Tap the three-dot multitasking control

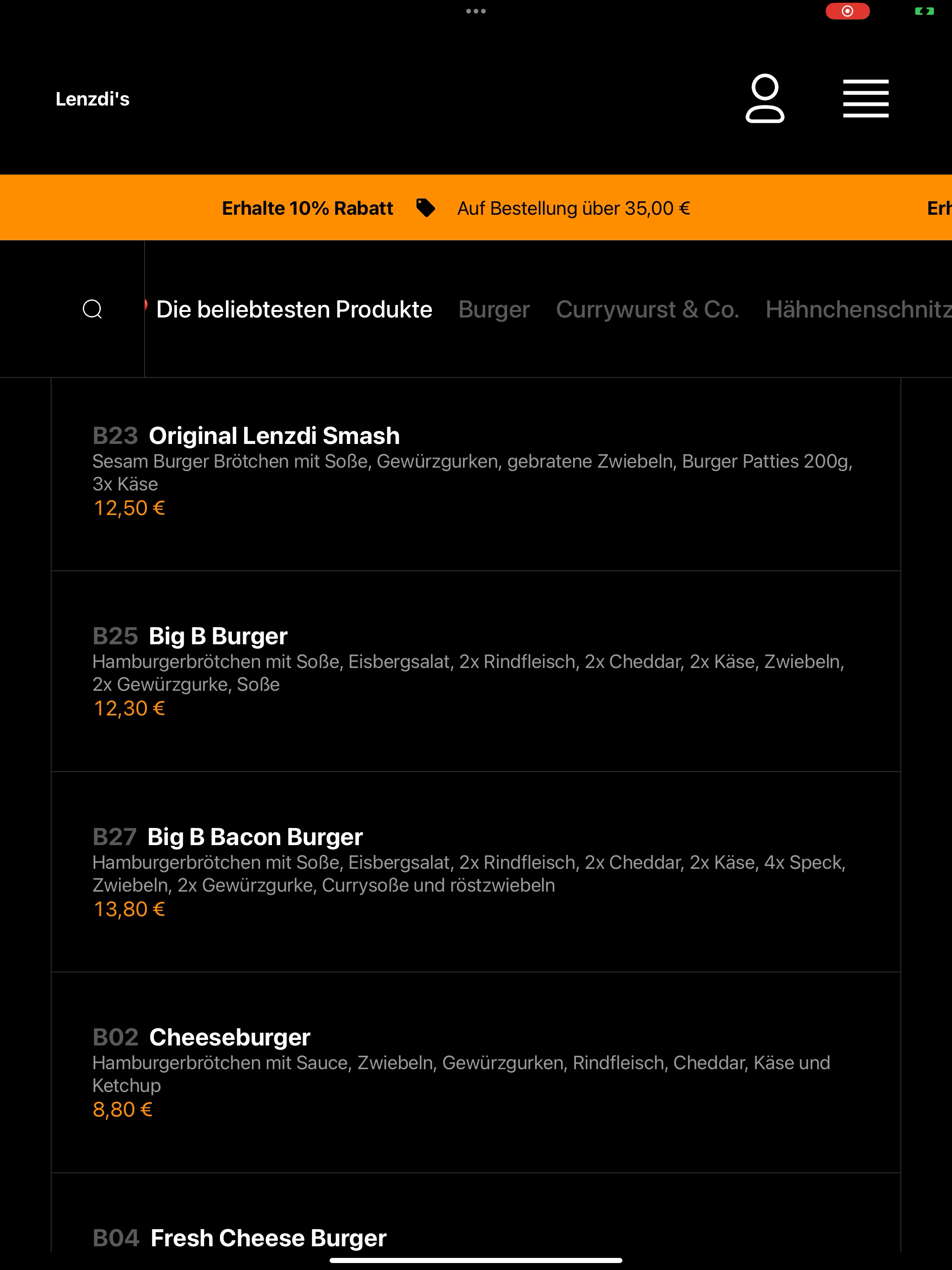point(476,11)
